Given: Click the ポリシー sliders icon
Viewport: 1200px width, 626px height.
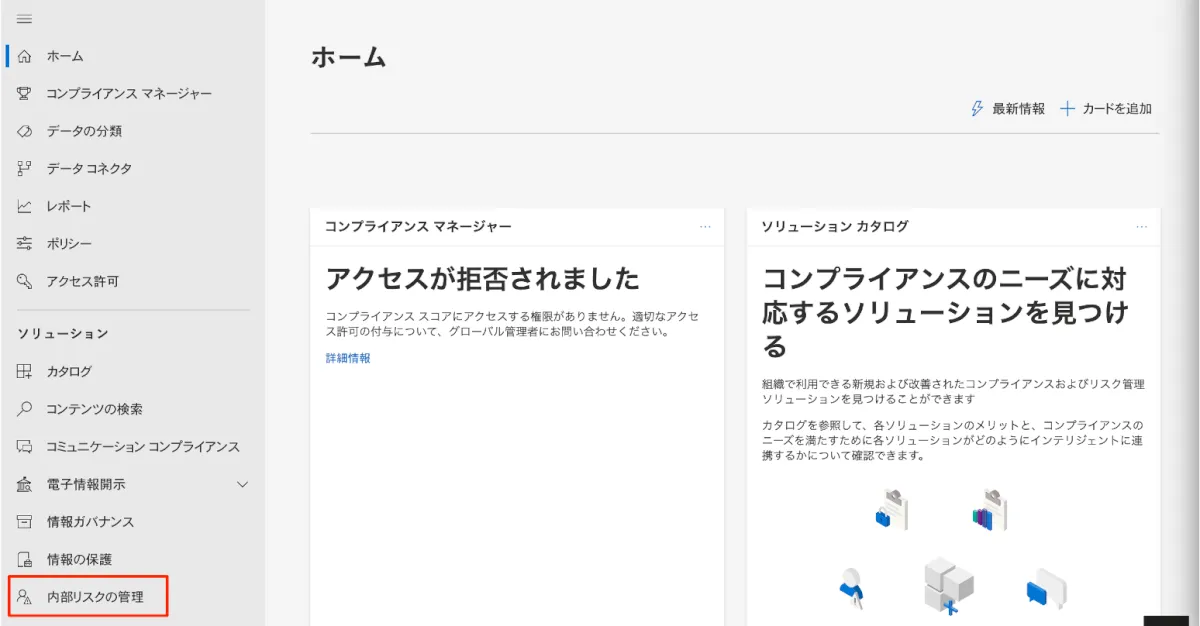Looking at the screenshot, I should (x=25, y=244).
